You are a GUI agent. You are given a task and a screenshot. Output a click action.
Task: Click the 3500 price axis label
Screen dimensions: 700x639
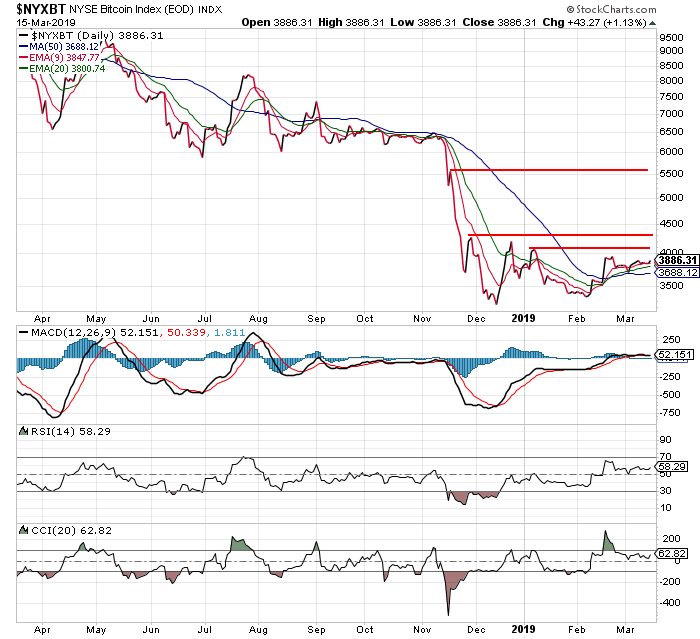(x=672, y=285)
